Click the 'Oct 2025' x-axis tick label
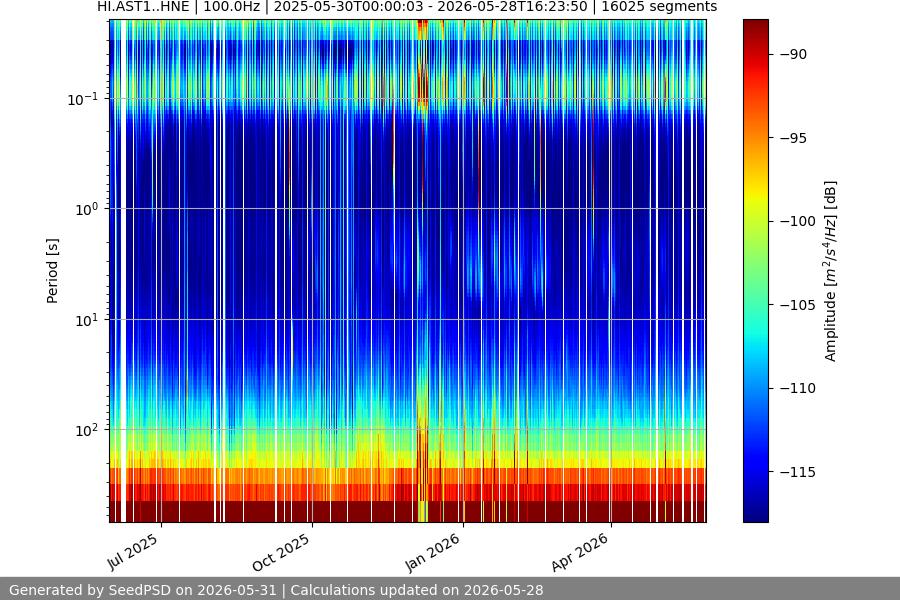The image size is (900, 600). tap(281, 552)
